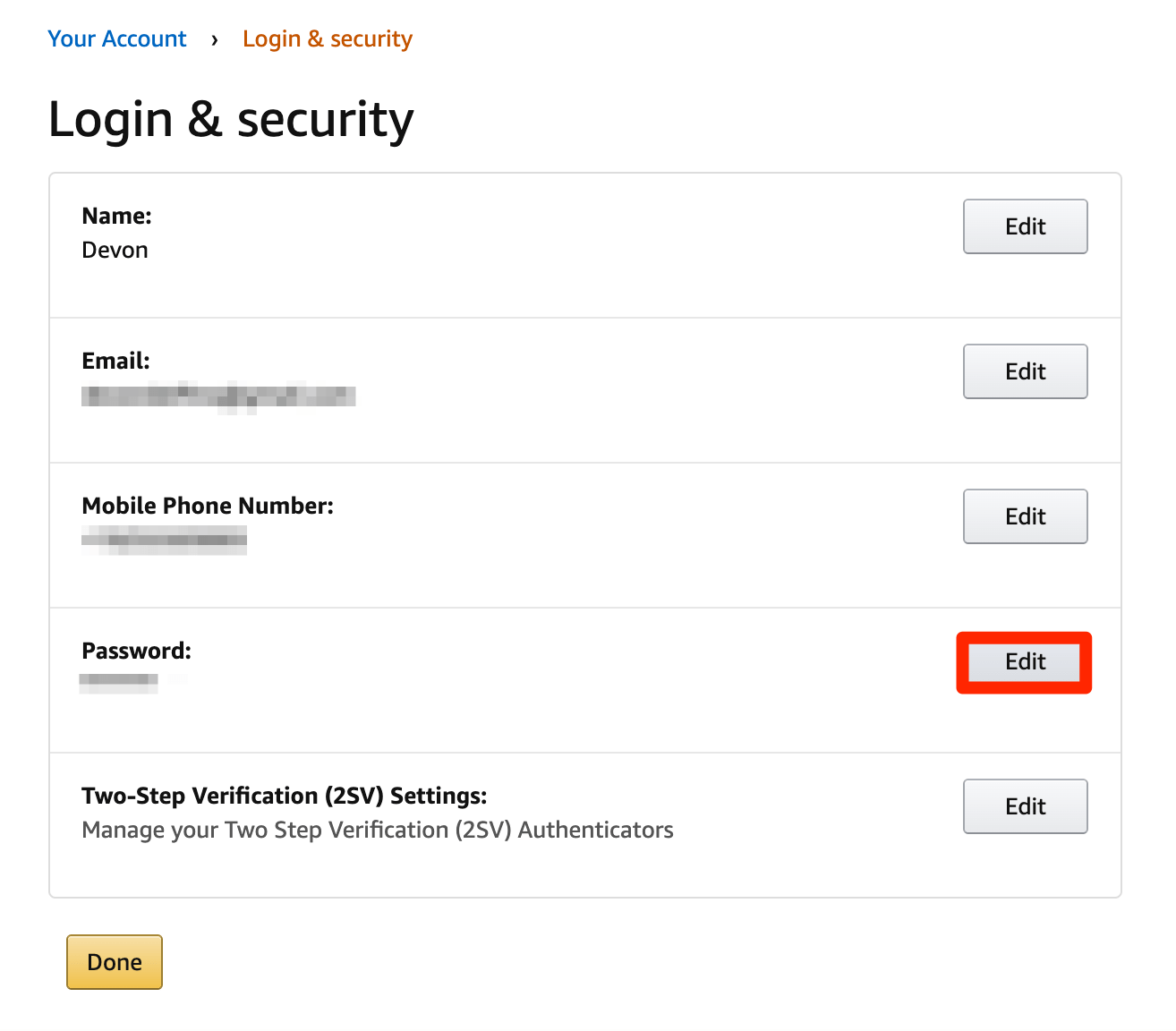Screen dimensions: 1176x1031
Task: Click the name value Devon
Action: click(x=115, y=250)
